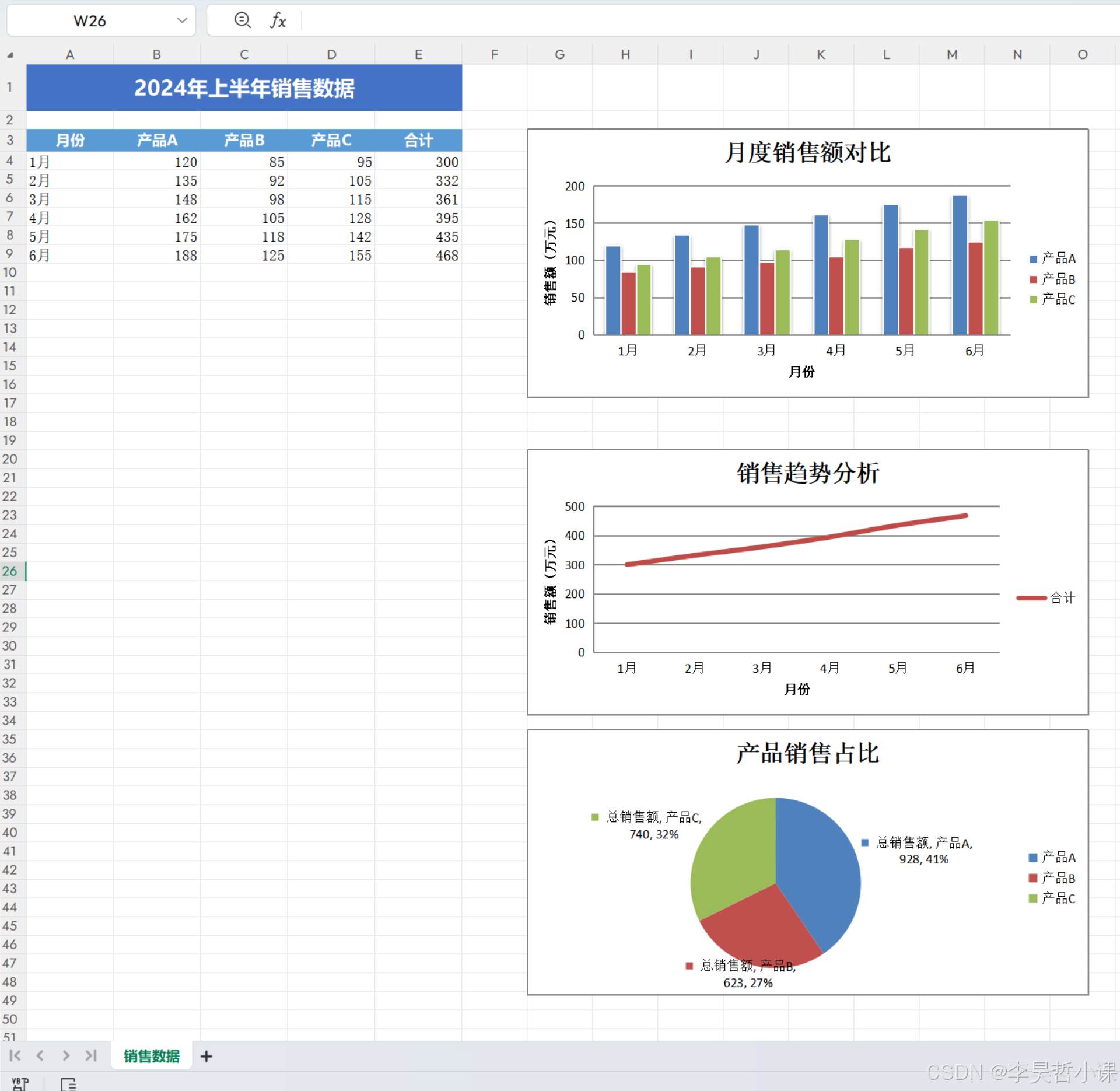Switch to the 销售数据 sheet tab
The height and width of the screenshot is (1091, 1120).
point(152,1056)
